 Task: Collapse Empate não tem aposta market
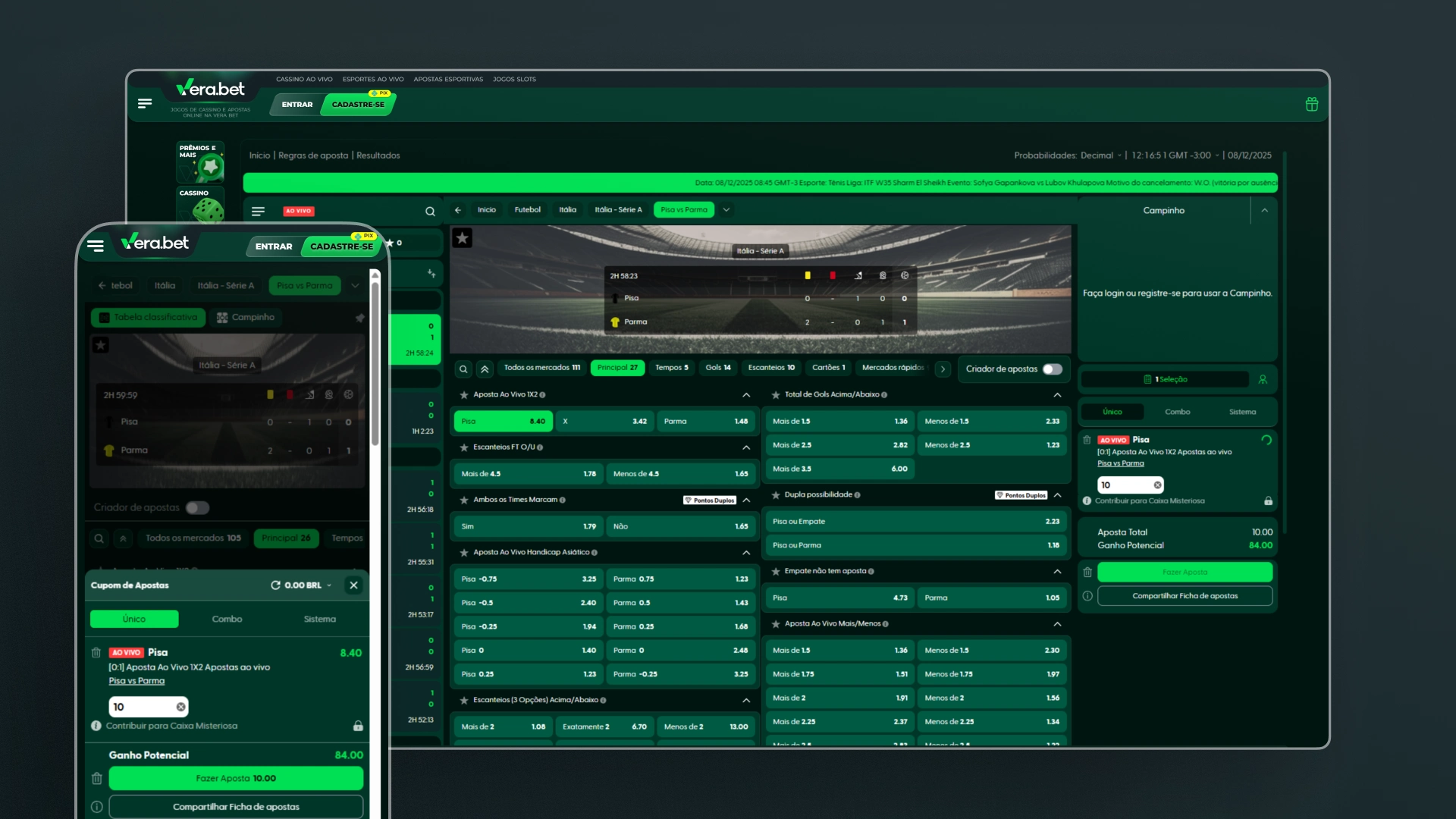[x=1057, y=572]
